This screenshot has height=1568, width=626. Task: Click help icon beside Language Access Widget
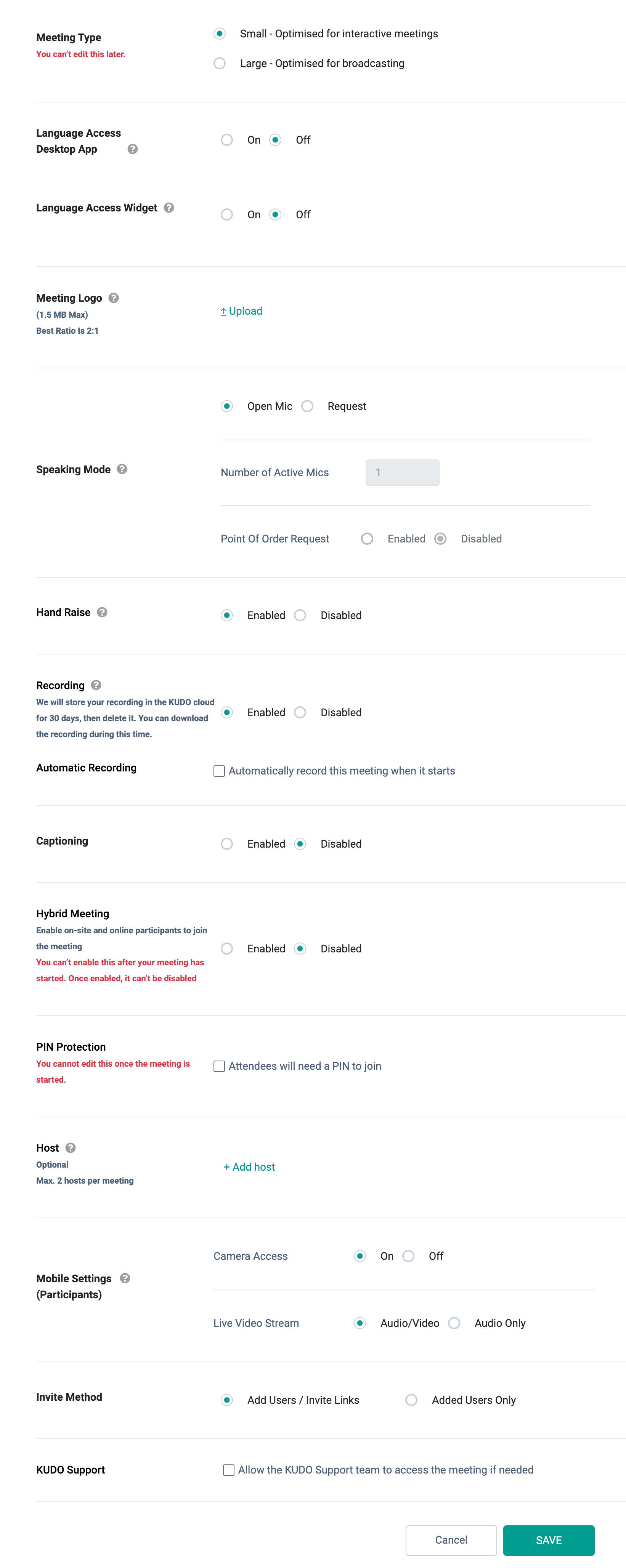[x=169, y=208]
